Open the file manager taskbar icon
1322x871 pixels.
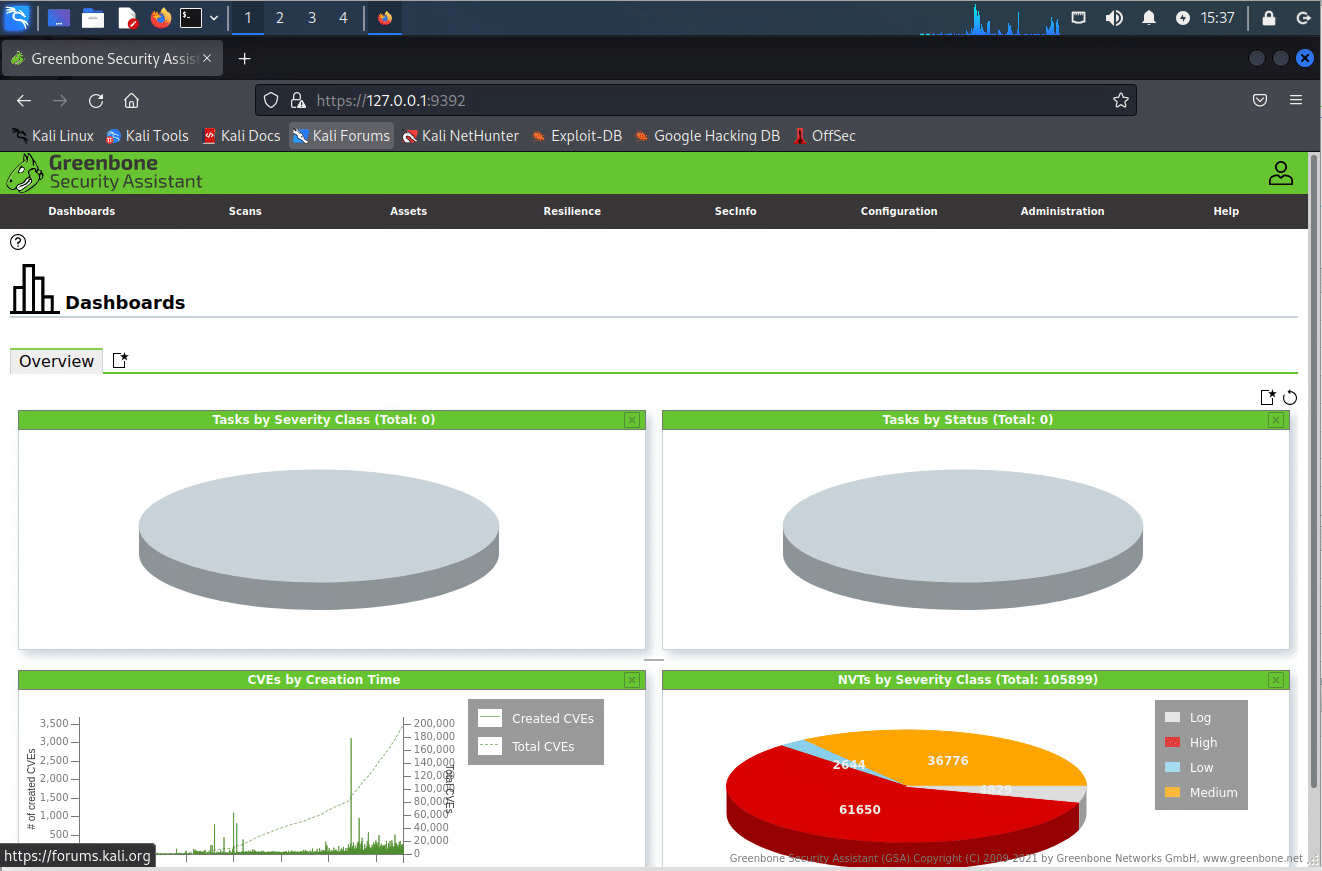tap(93, 18)
